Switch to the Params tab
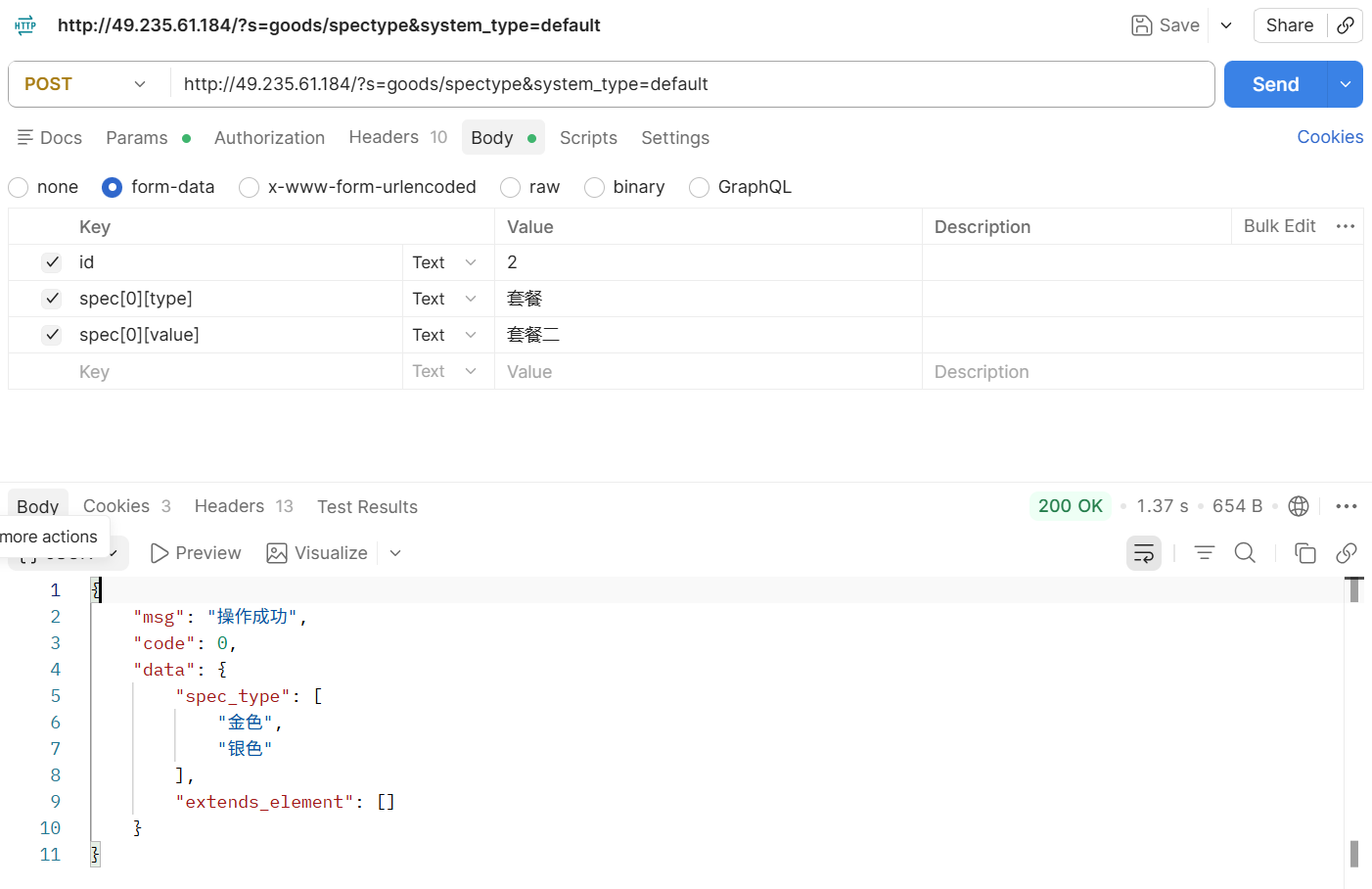Image resolution: width=1372 pixels, height=889 pixels. pyautogui.click(x=148, y=138)
